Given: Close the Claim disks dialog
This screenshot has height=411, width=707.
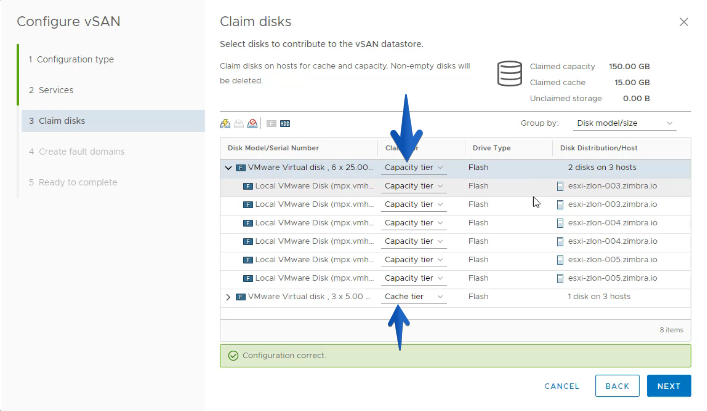Looking at the screenshot, I should pyautogui.click(x=684, y=22).
